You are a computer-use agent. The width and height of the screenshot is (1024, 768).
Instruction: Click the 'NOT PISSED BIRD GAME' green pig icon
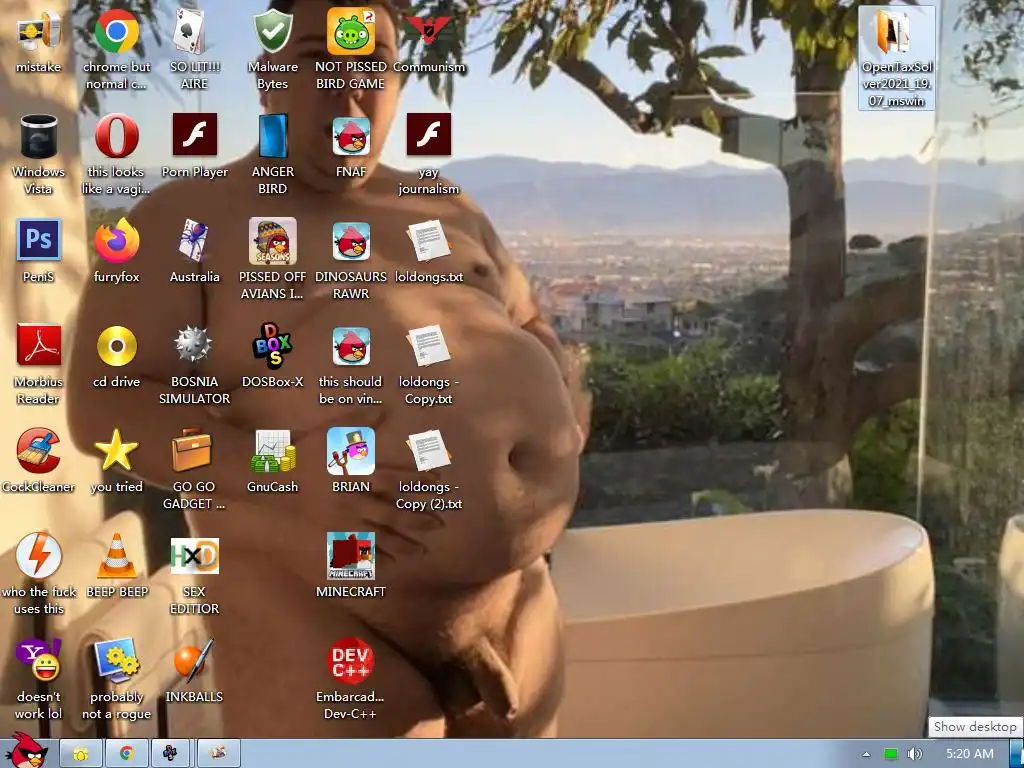click(351, 49)
